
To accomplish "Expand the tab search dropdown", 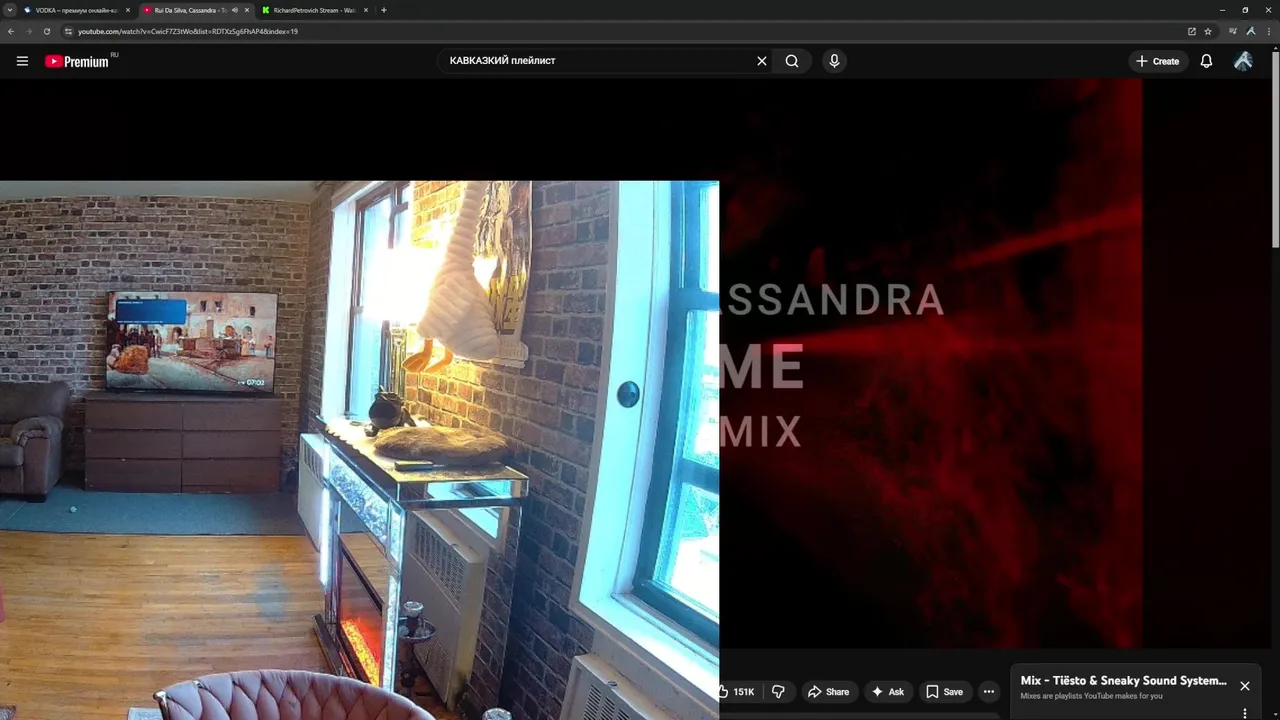I will [x=9, y=10].
